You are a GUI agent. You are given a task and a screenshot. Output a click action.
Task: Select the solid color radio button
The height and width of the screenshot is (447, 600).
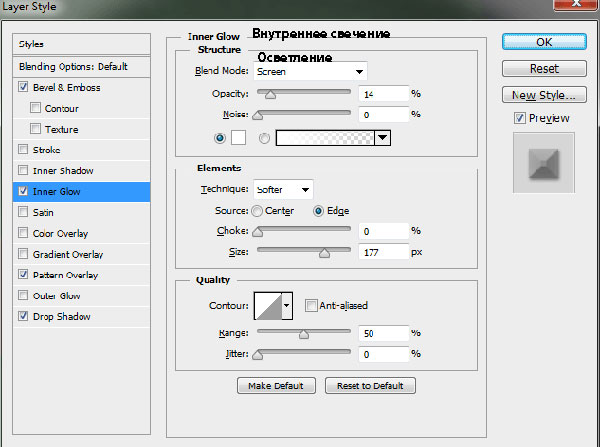point(219,139)
